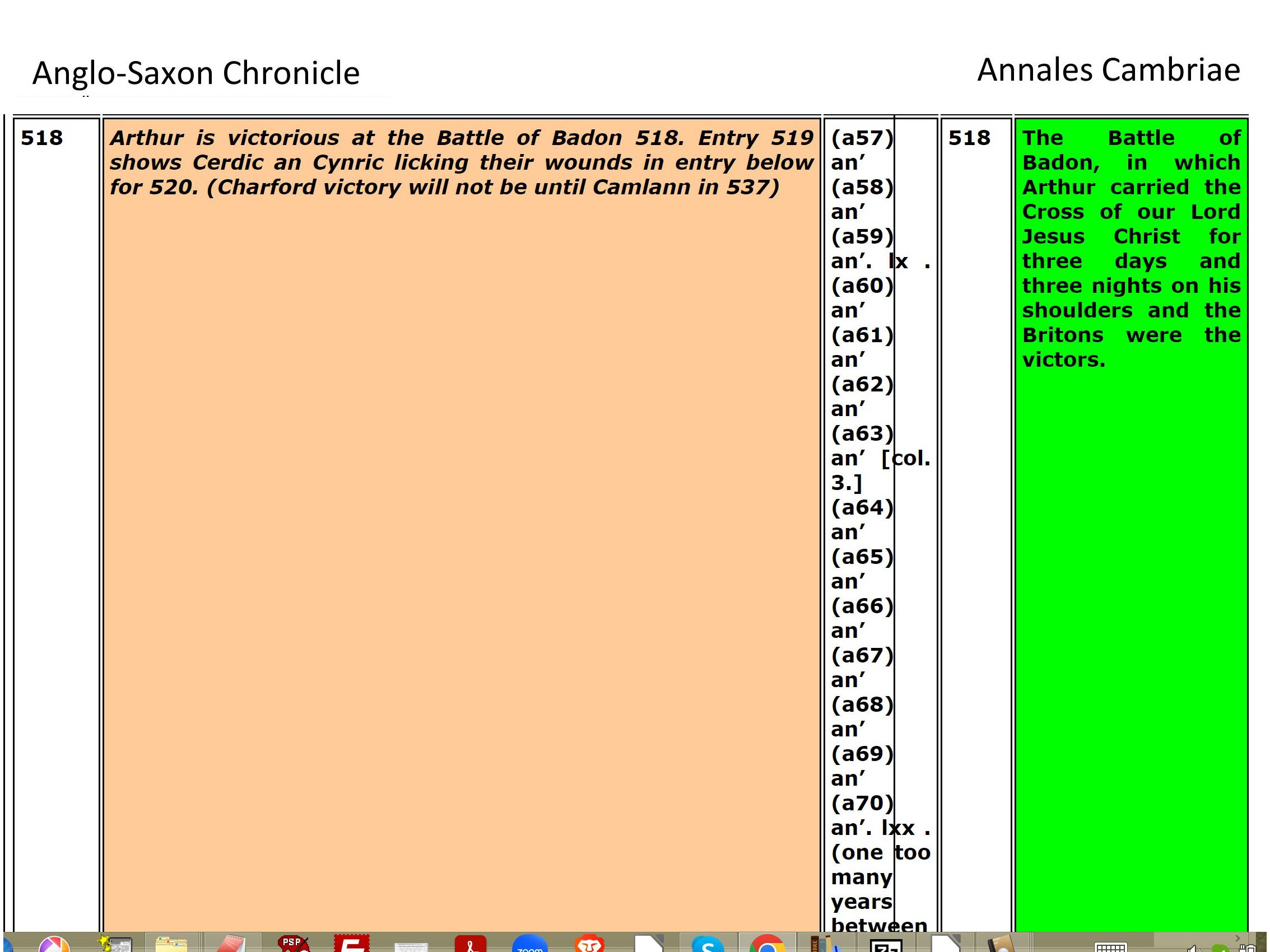The width and height of the screenshot is (1270, 952).
Task: Launch Brave browser from taskbar
Action: pyautogui.click(x=589, y=945)
